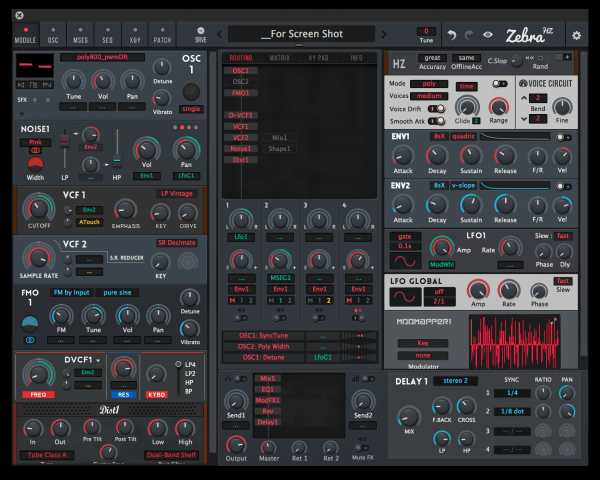Image resolution: width=600 pixels, height=480 pixels.
Task: Click the FMO 1 link icon
Action: click(x=30, y=340)
